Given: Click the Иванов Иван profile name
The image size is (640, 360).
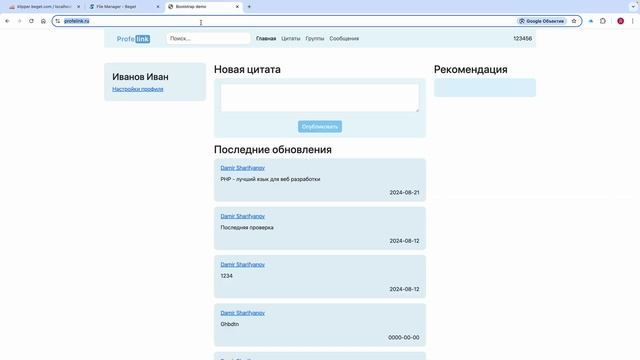Looking at the screenshot, I should [140, 77].
